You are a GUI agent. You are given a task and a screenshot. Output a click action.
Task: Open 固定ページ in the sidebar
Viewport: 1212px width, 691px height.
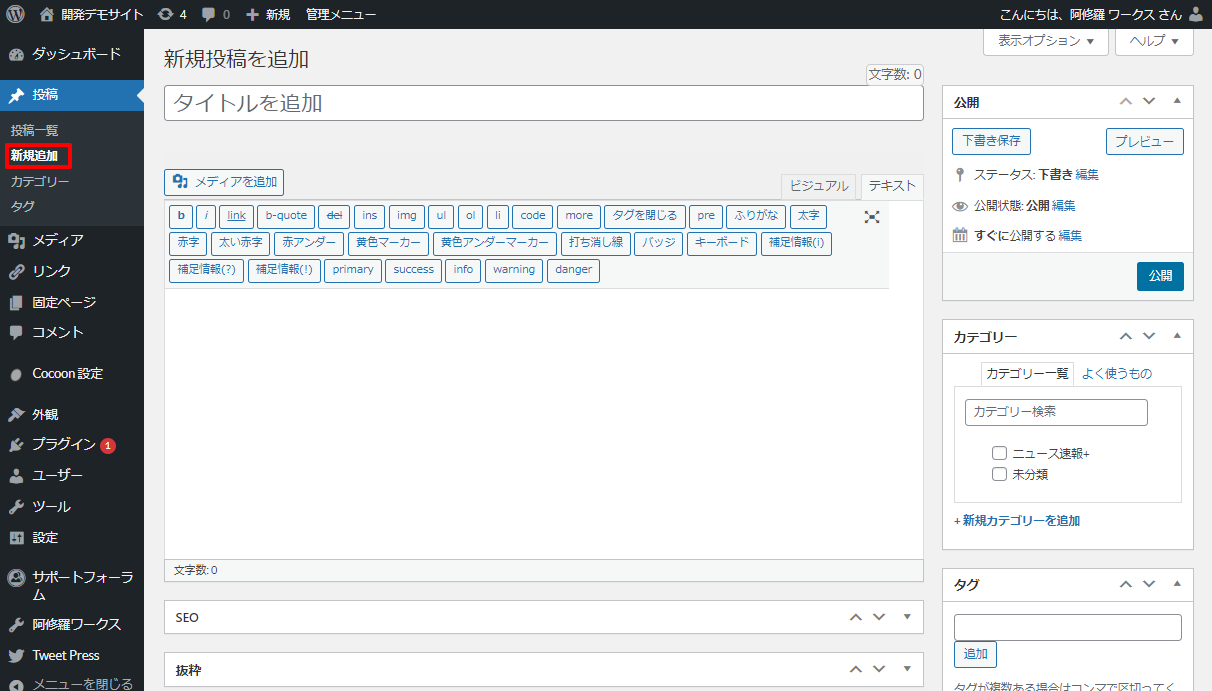click(72, 302)
